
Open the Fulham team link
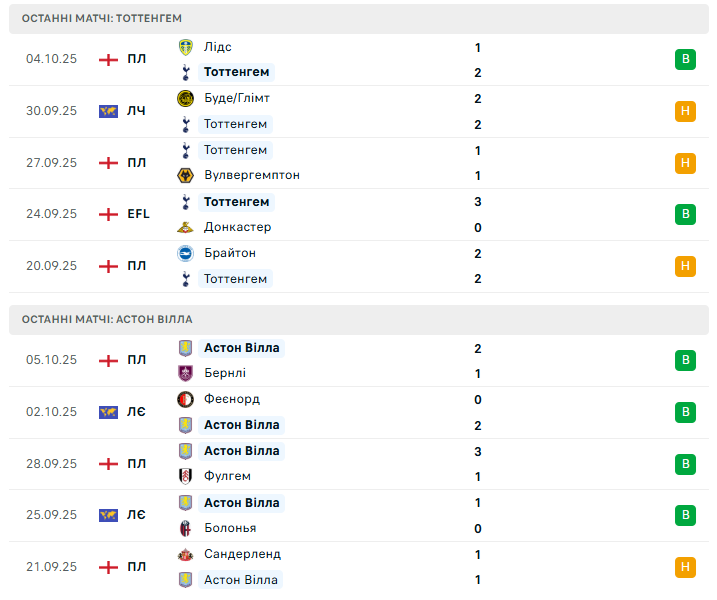click(x=227, y=476)
